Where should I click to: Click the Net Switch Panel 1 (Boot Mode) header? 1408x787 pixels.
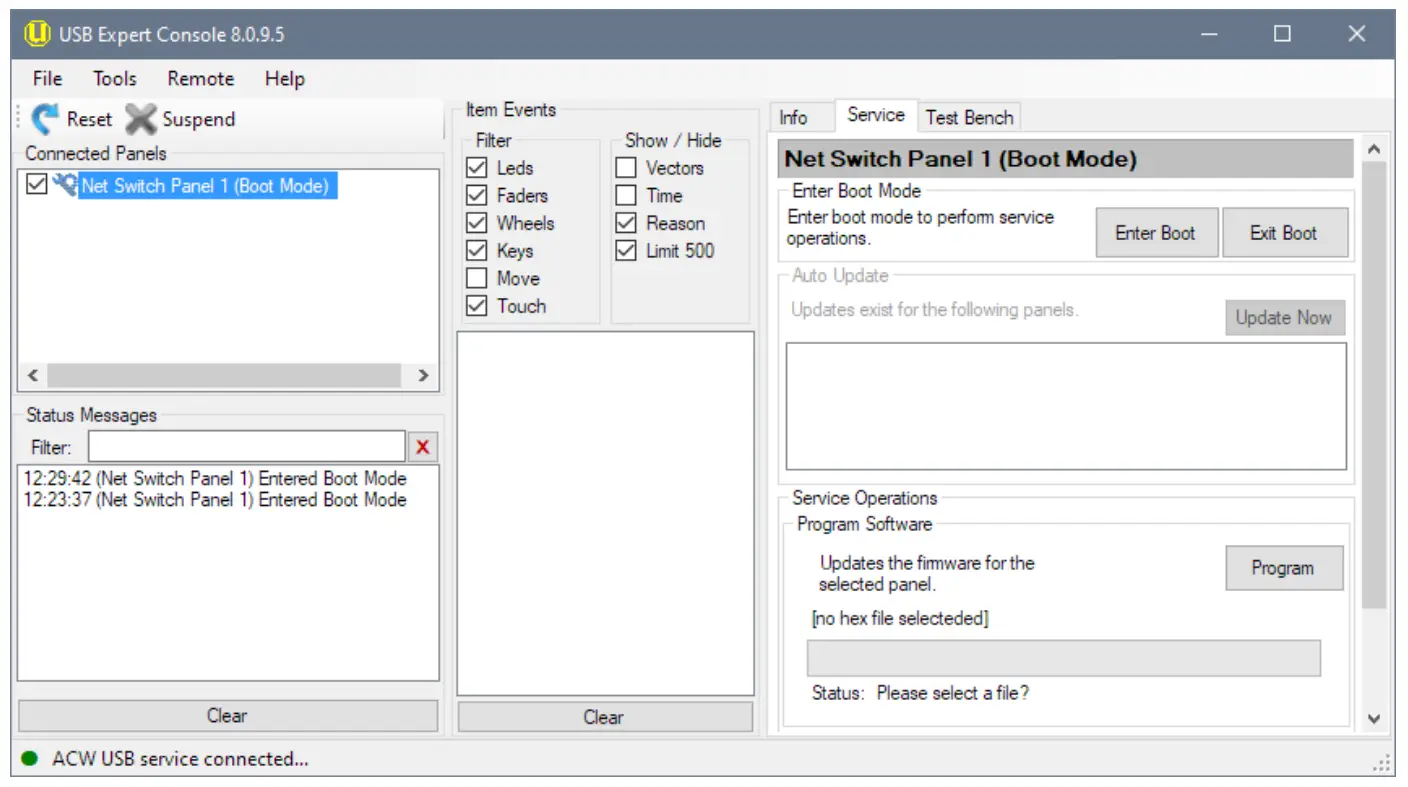pos(1065,159)
